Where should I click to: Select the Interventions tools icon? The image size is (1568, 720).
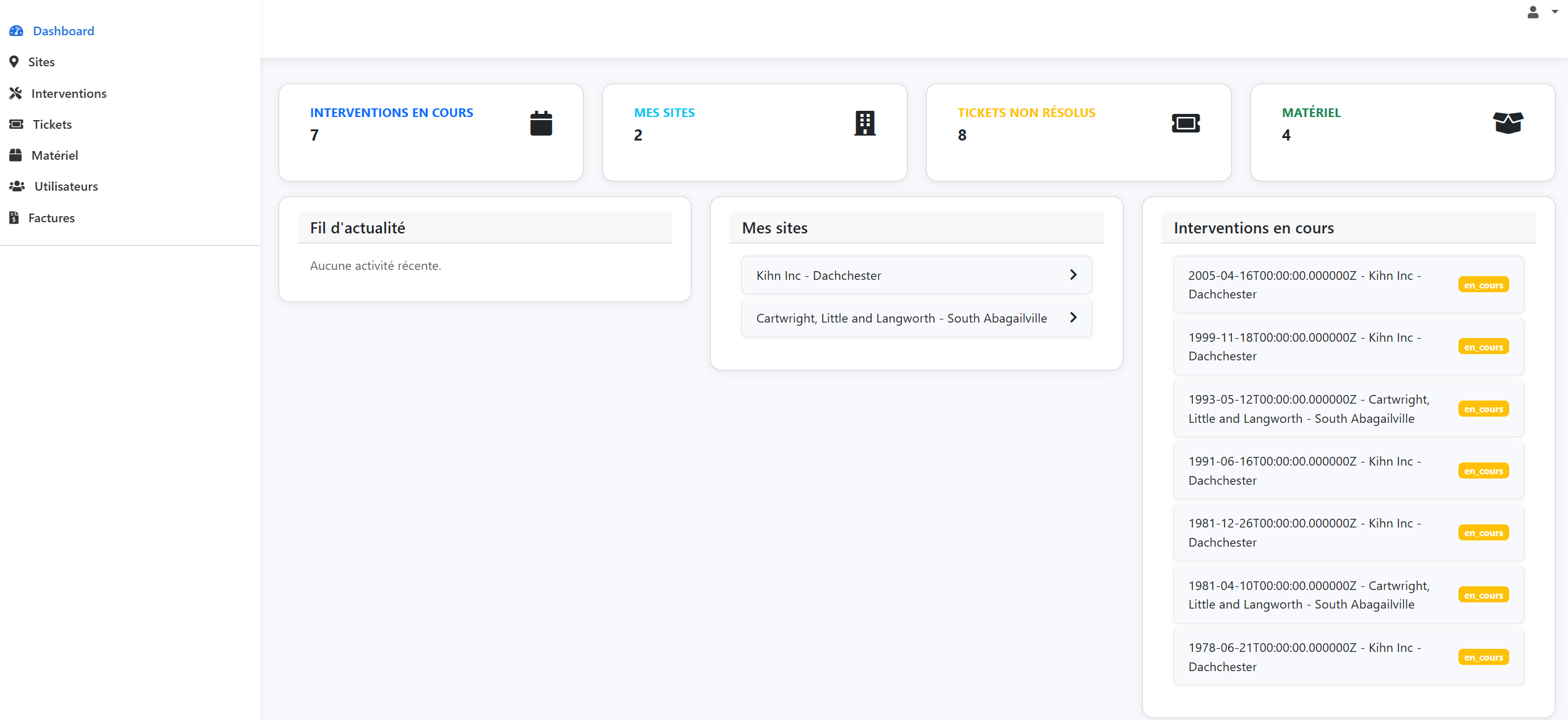16,93
